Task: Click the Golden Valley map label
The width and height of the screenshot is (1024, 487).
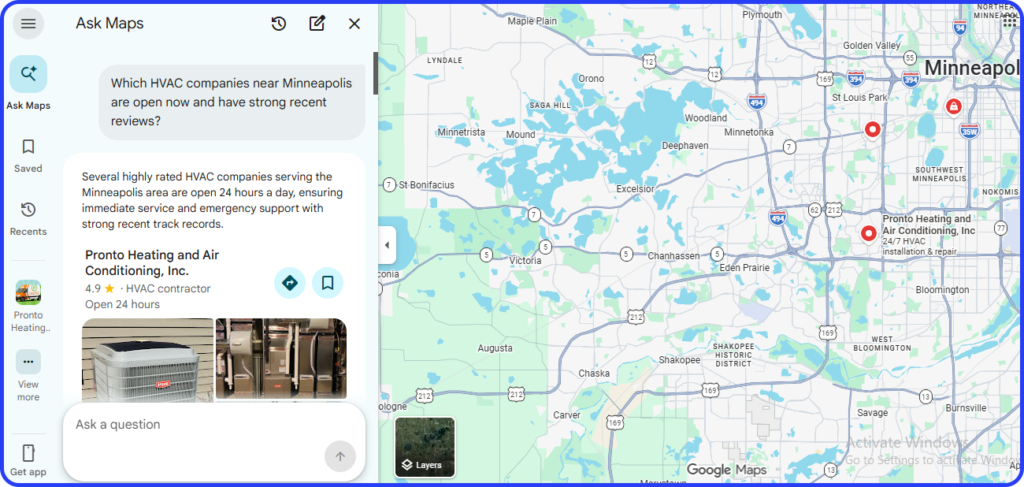Action: 871,45
